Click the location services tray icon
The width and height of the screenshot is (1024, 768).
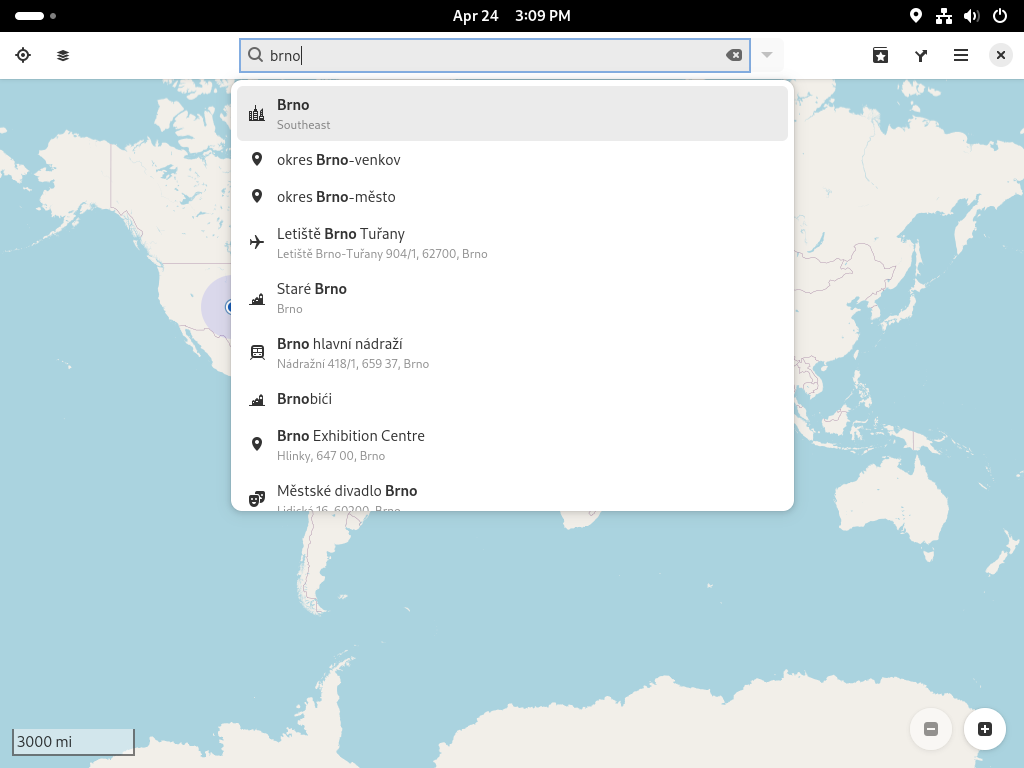tap(916, 16)
